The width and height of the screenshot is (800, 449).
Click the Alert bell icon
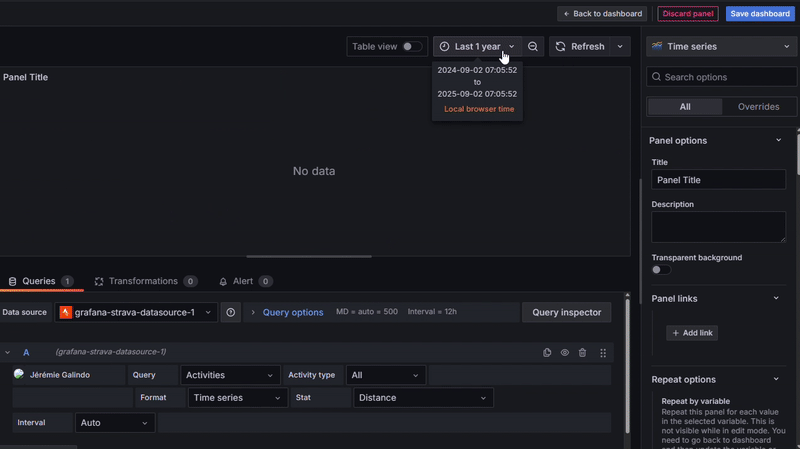click(223, 281)
